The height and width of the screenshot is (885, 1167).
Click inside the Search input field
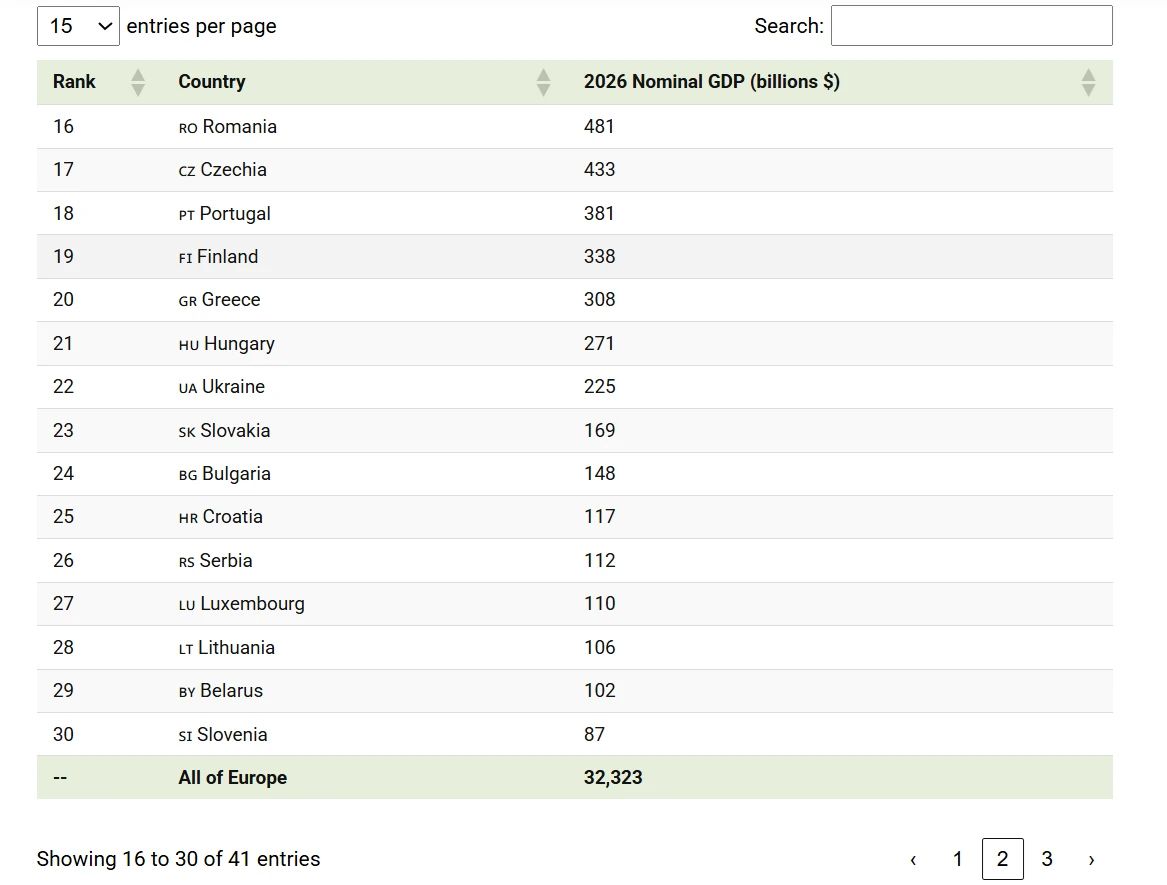[971, 26]
